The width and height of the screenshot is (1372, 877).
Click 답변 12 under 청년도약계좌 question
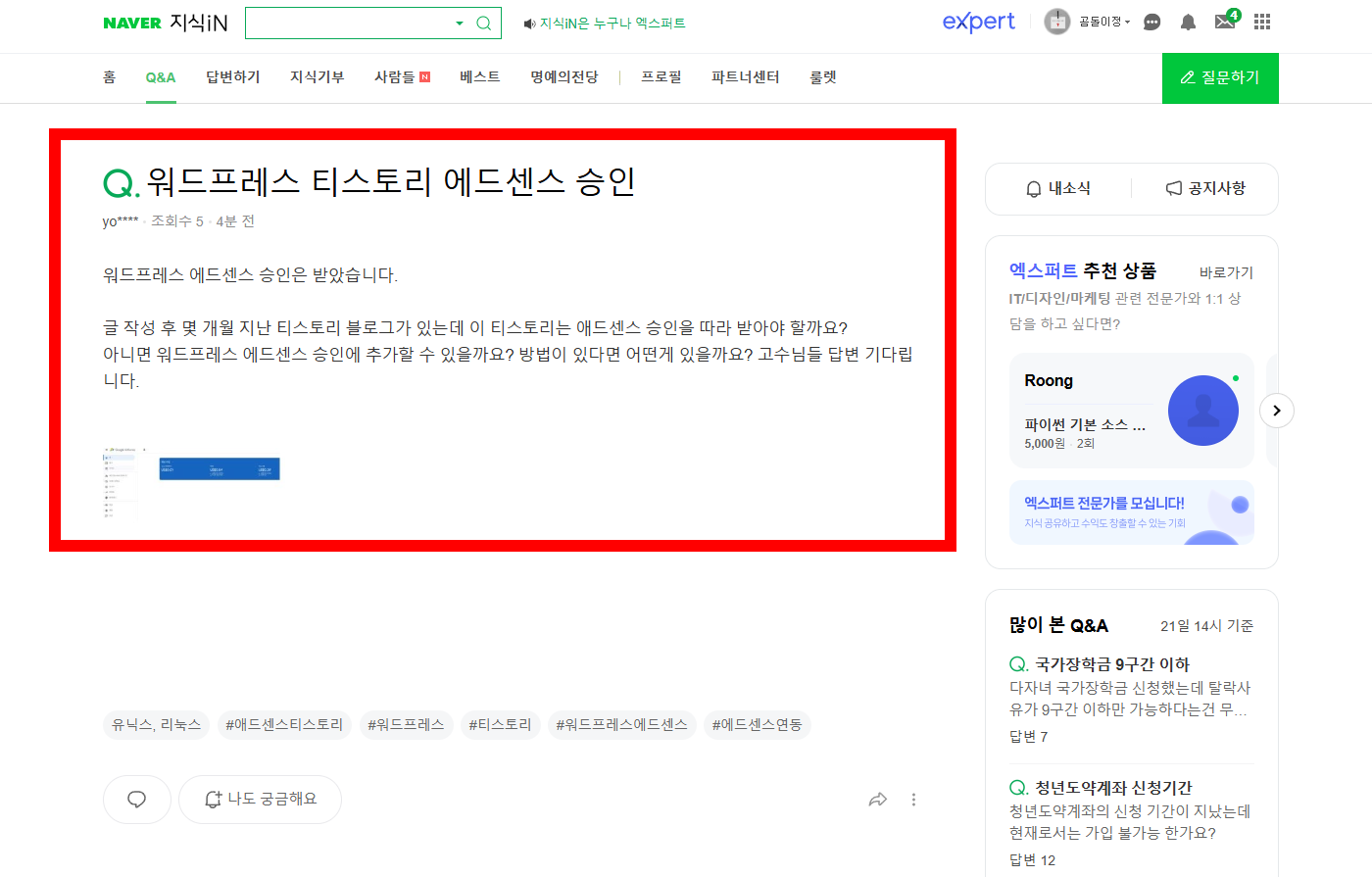(x=1033, y=860)
